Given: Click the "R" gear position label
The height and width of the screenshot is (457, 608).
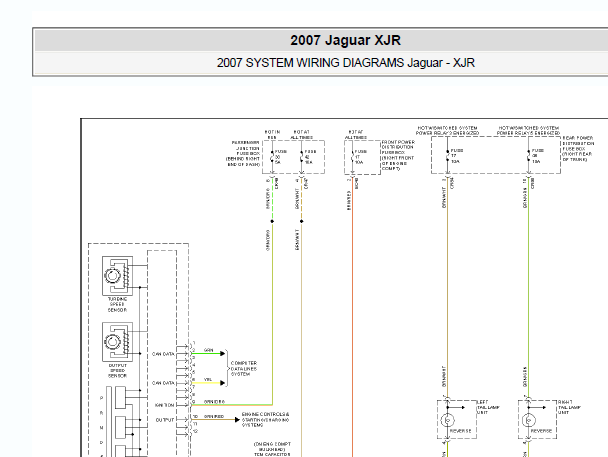Looking at the screenshot, I should pos(102,413).
